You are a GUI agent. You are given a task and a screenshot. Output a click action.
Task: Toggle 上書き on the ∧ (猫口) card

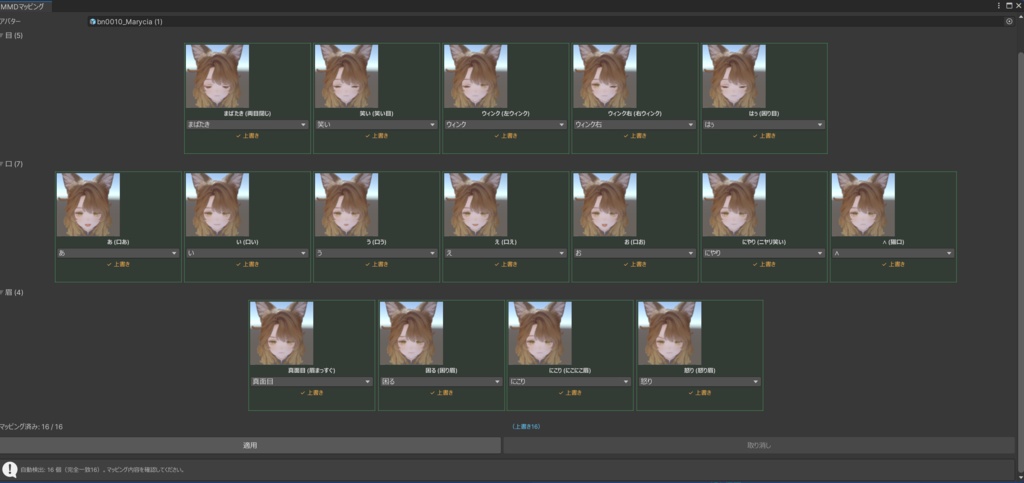tap(894, 264)
